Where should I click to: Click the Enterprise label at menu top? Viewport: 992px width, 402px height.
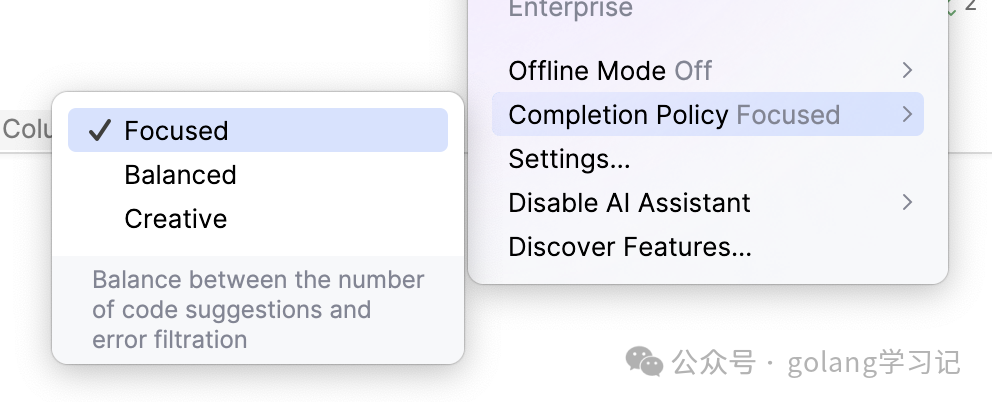point(570,10)
